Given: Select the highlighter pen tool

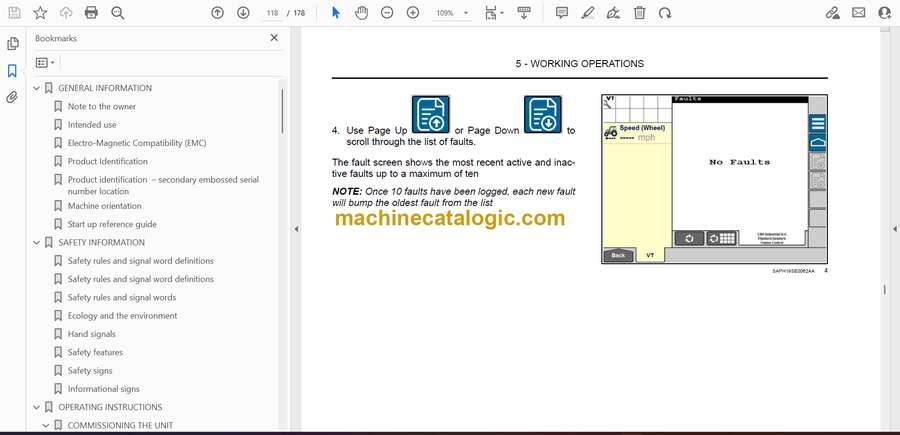Looking at the screenshot, I should click(588, 13).
